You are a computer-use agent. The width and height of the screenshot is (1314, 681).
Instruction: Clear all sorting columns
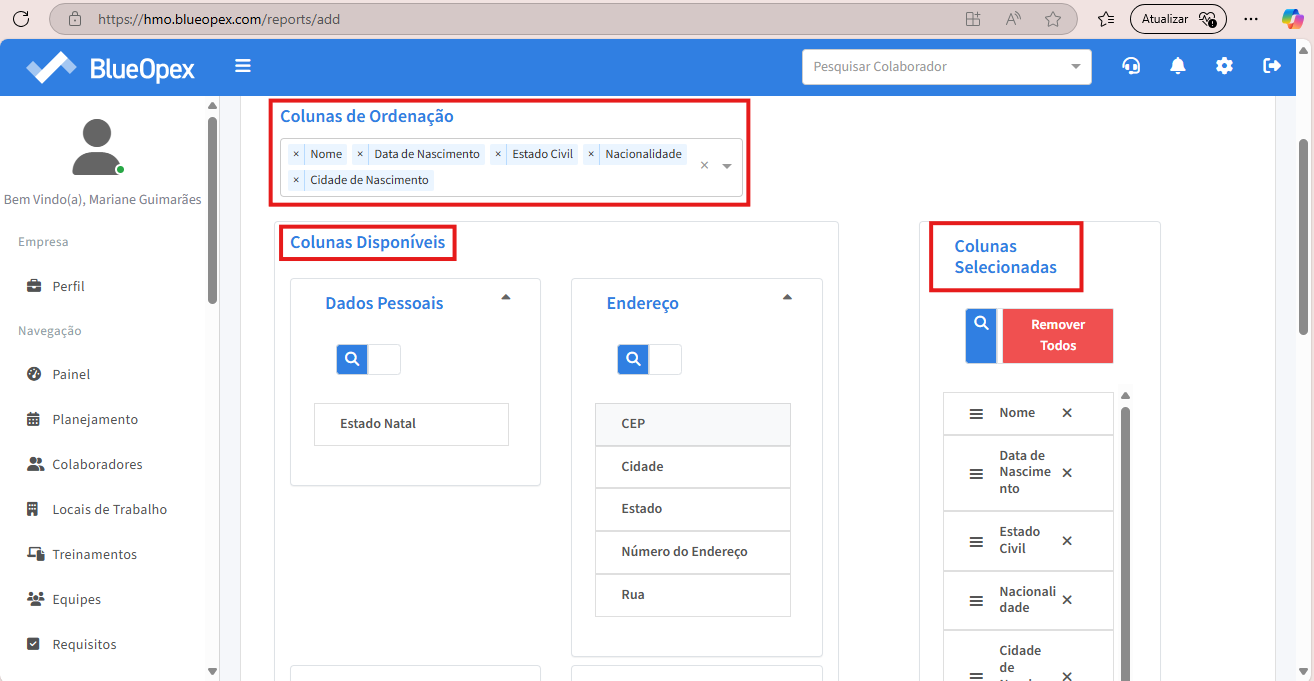(x=704, y=166)
